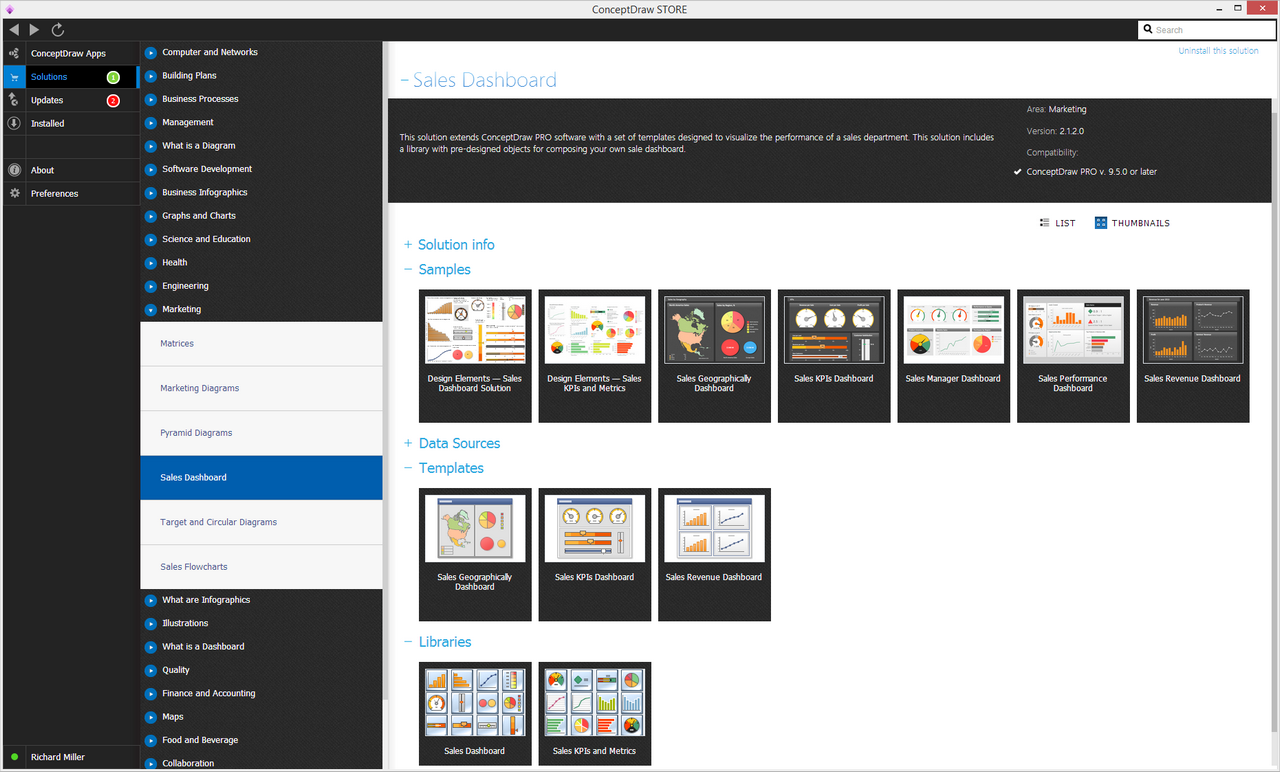Click the green Solutions badge showing 1
This screenshot has height=772, width=1280.
[x=113, y=77]
